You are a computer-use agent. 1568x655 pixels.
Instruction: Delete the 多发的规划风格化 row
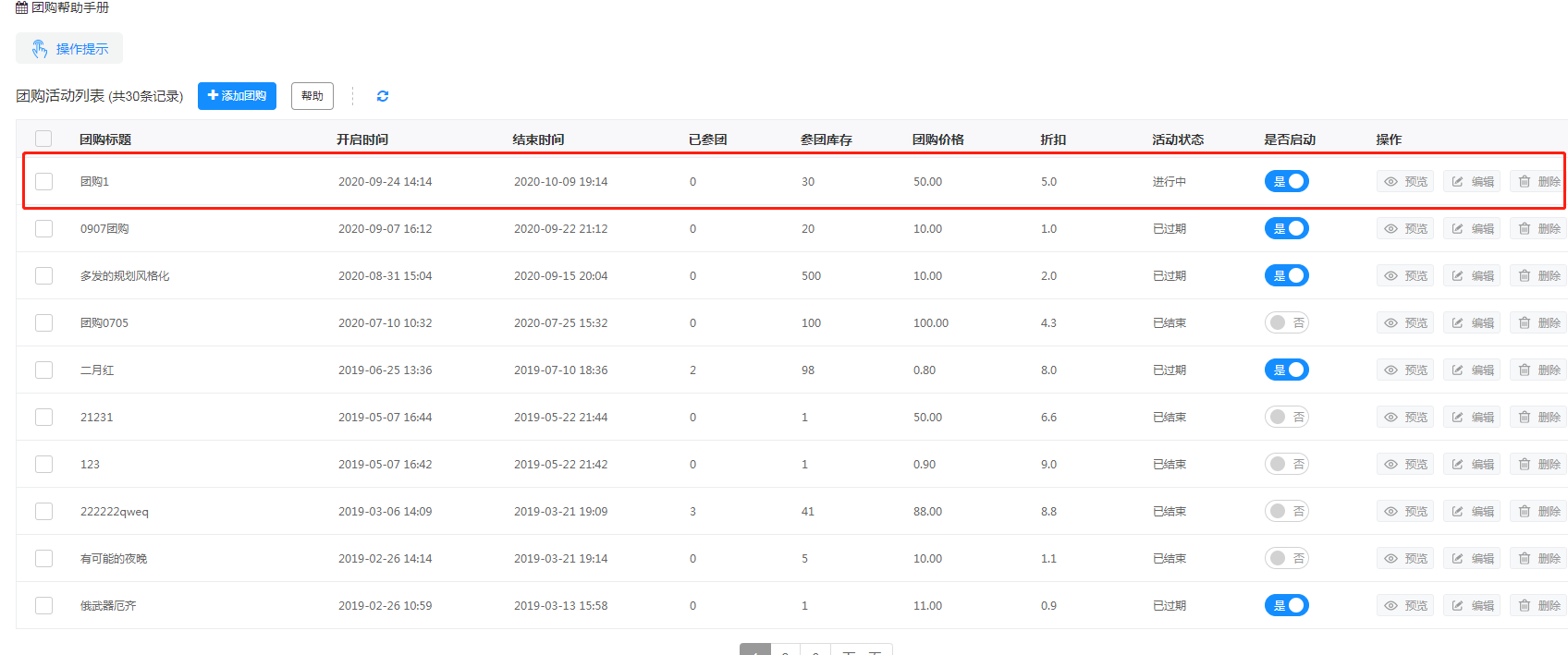[x=1538, y=276]
